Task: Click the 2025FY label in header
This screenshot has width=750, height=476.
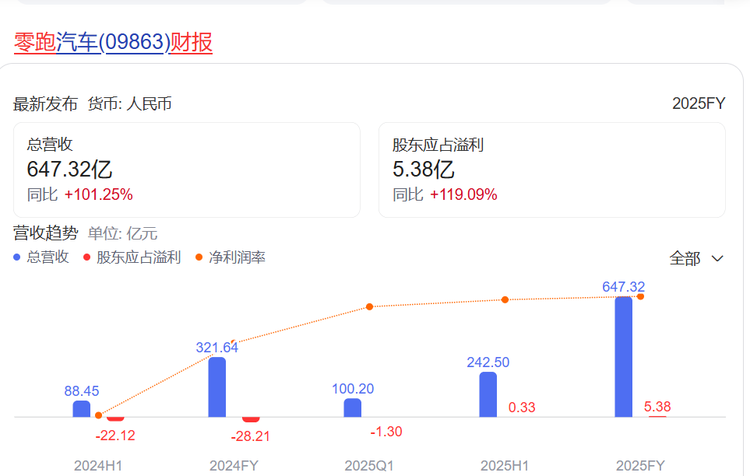Action: coord(698,103)
